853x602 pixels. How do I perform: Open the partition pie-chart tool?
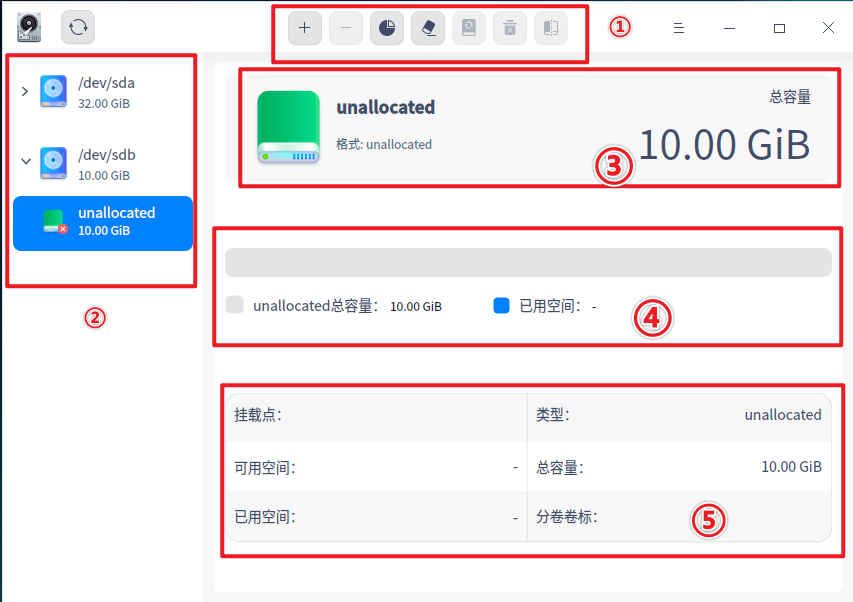pos(387,29)
